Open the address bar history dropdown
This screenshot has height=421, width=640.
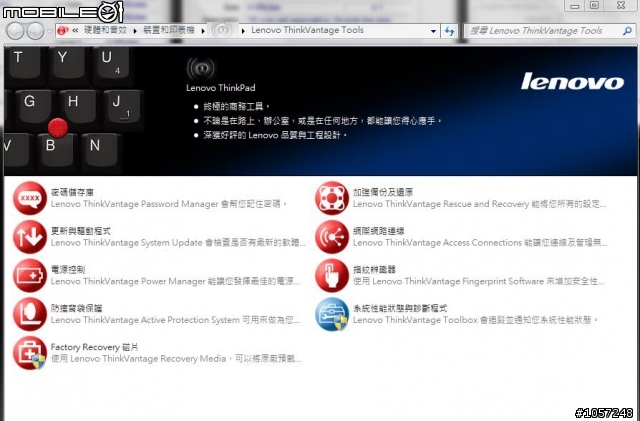coord(433,31)
